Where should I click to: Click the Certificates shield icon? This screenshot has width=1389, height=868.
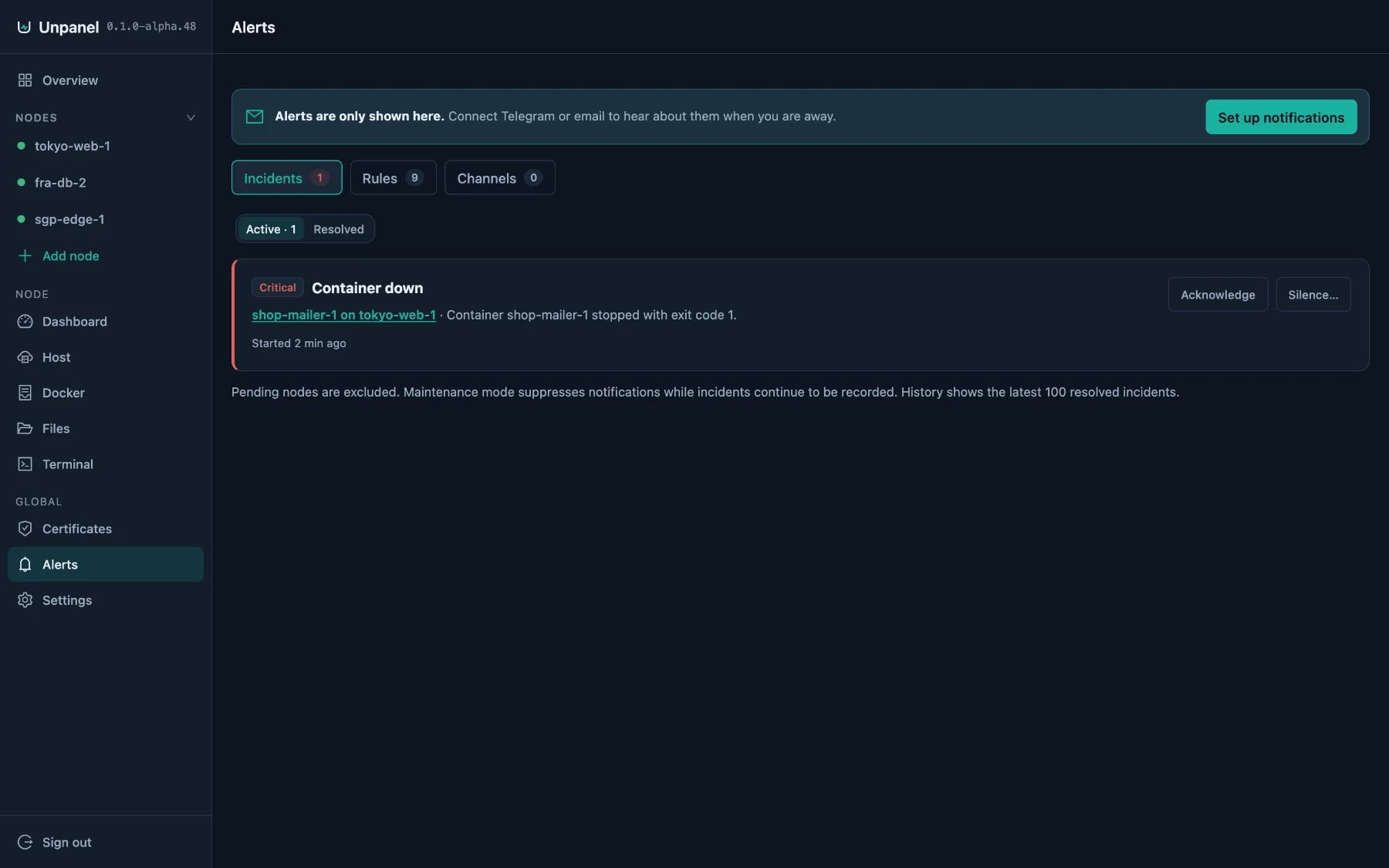pyautogui.click(x=25, y=529)
